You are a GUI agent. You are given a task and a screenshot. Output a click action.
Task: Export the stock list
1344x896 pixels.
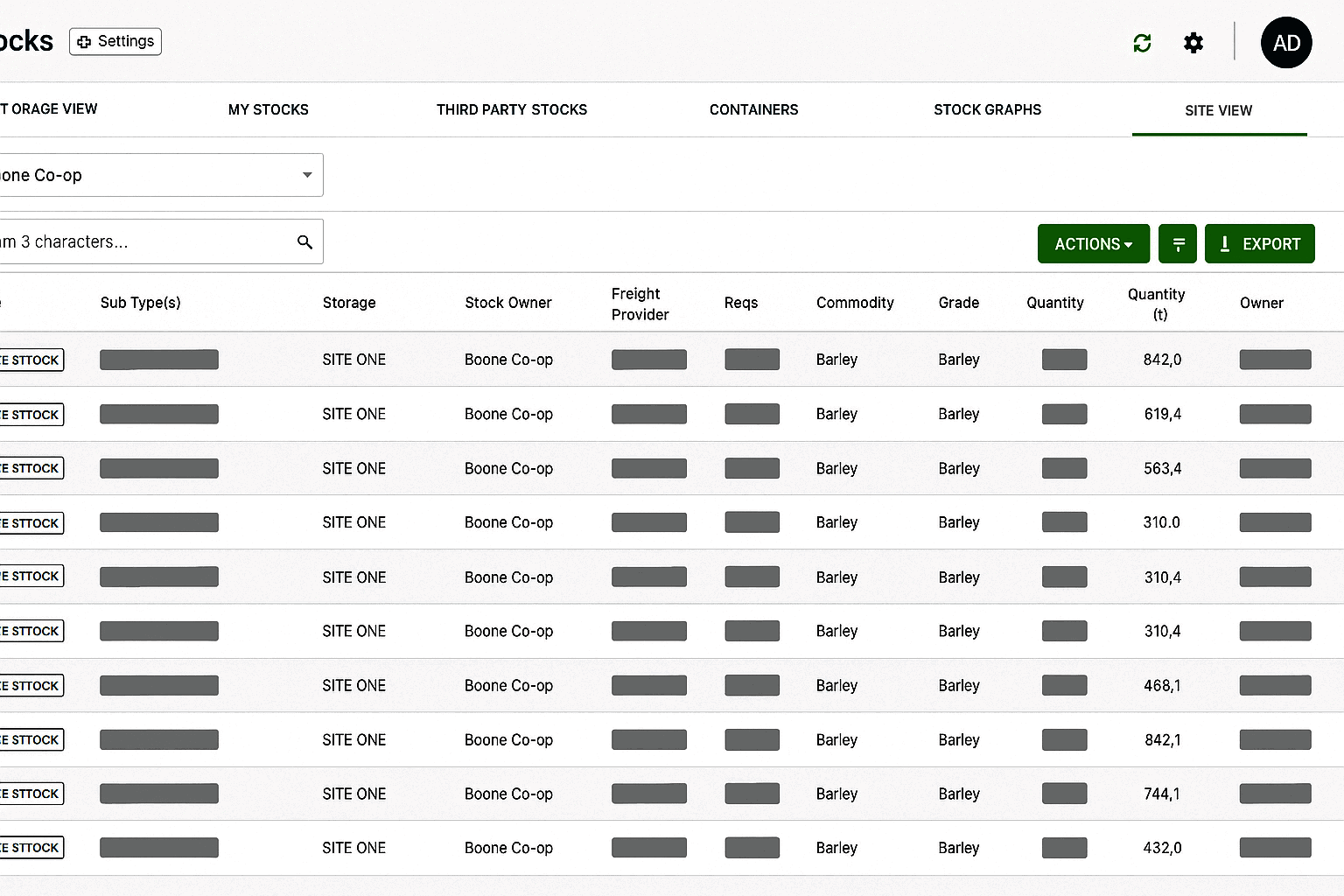tap(1259, 244)
